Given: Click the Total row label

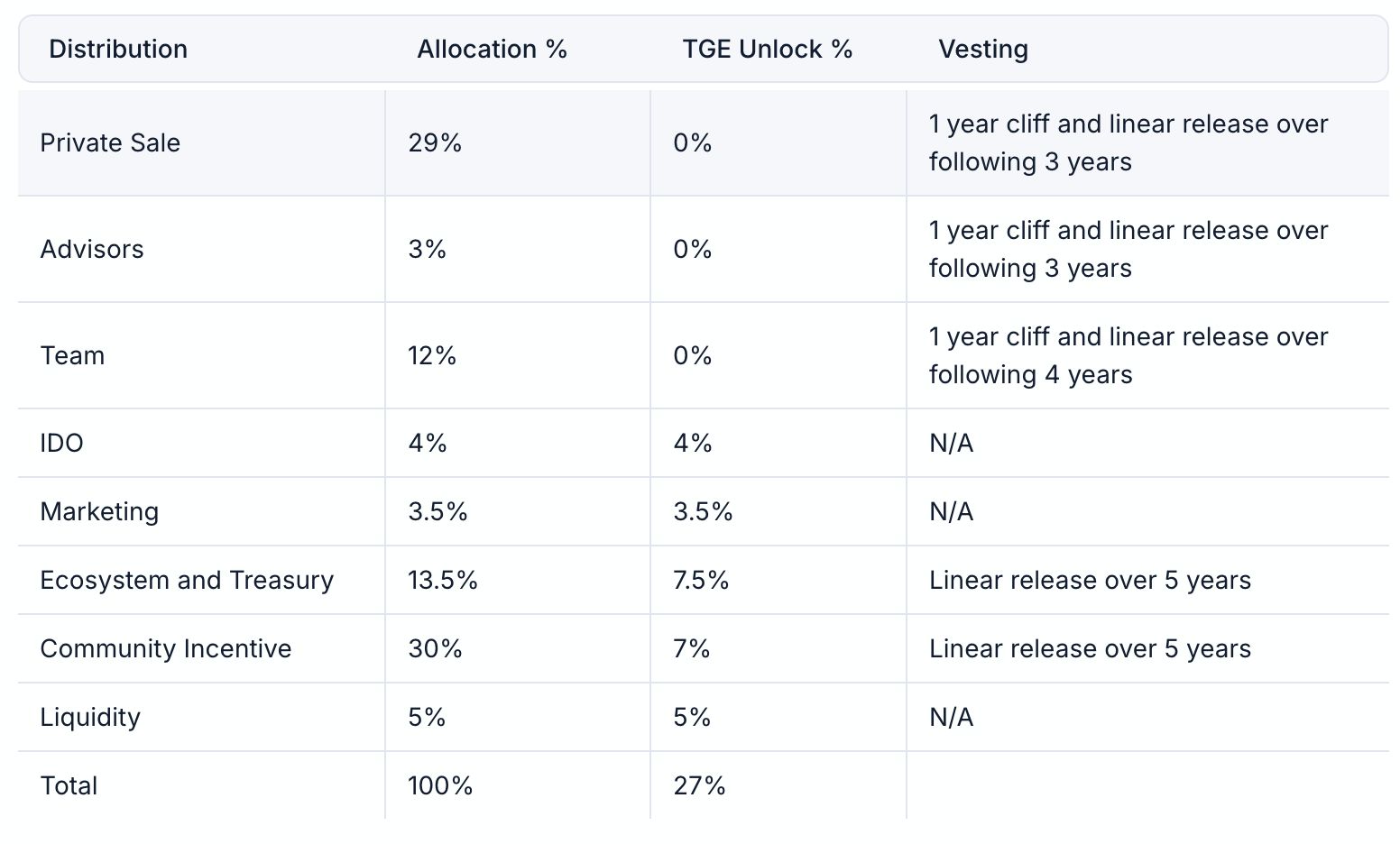Looking at the screenshot, I should click(69, 786).
